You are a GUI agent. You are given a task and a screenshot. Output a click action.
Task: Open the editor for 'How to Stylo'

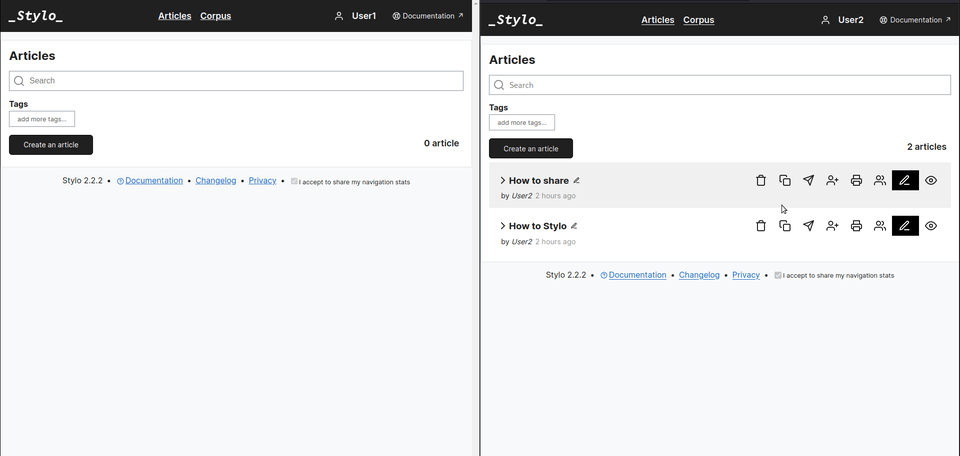(904, 226)
